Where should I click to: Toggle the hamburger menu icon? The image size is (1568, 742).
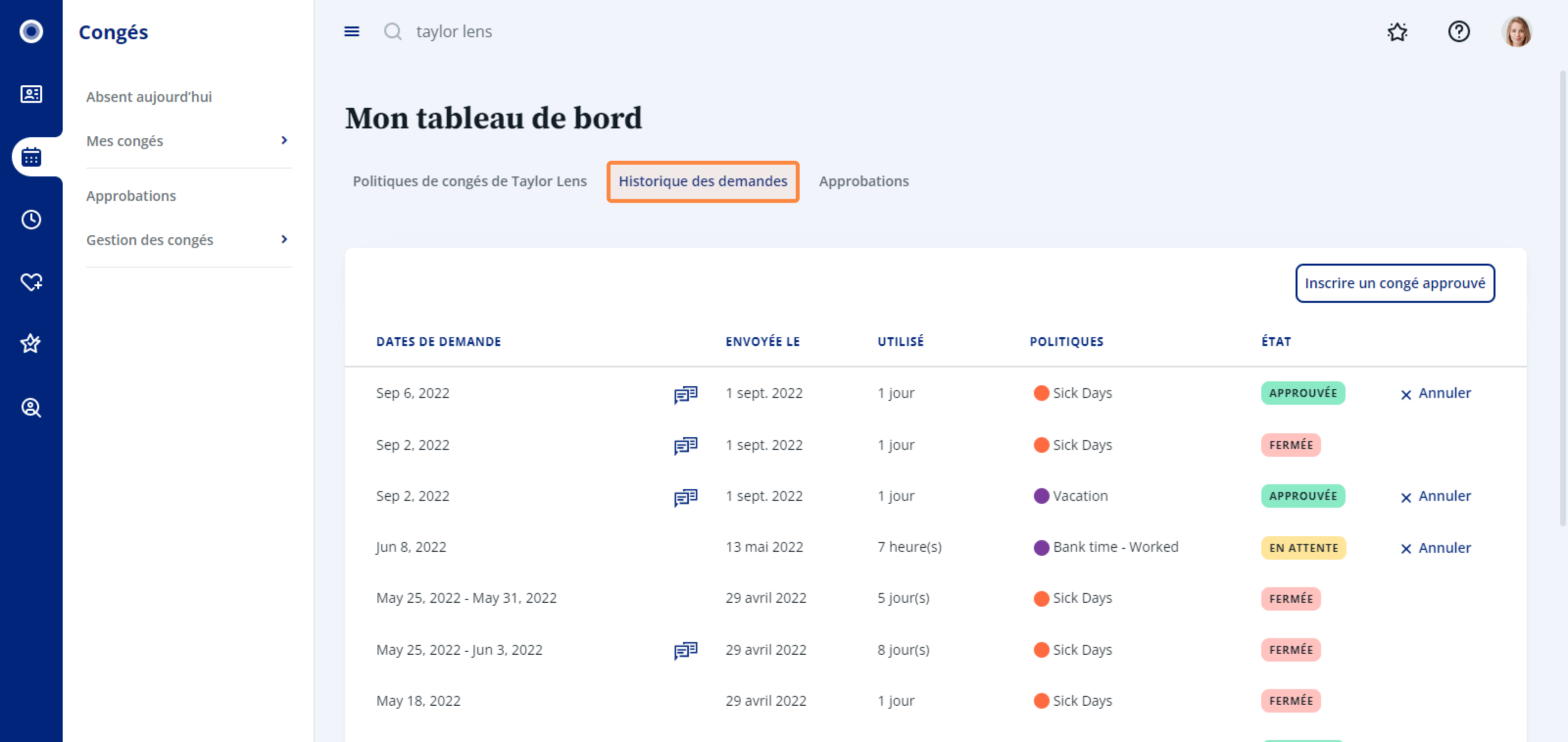[x=351, y=32]
